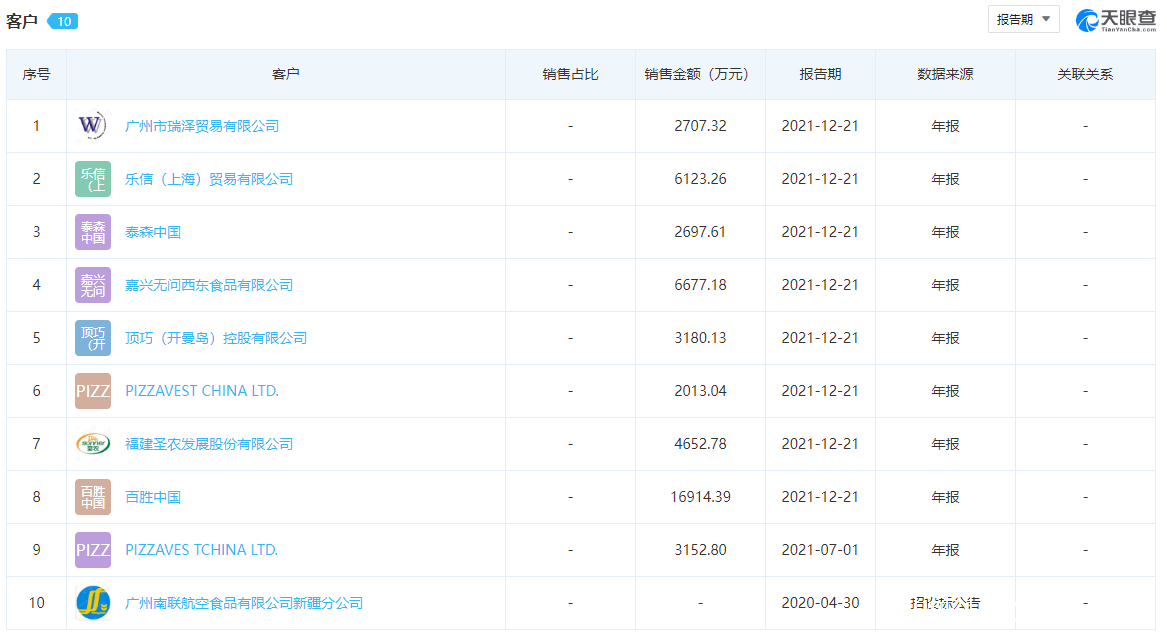Open 乐信（上海）贸易有限公司 link
Viewport: 1167px width, 639px height.
click(209, 179)
